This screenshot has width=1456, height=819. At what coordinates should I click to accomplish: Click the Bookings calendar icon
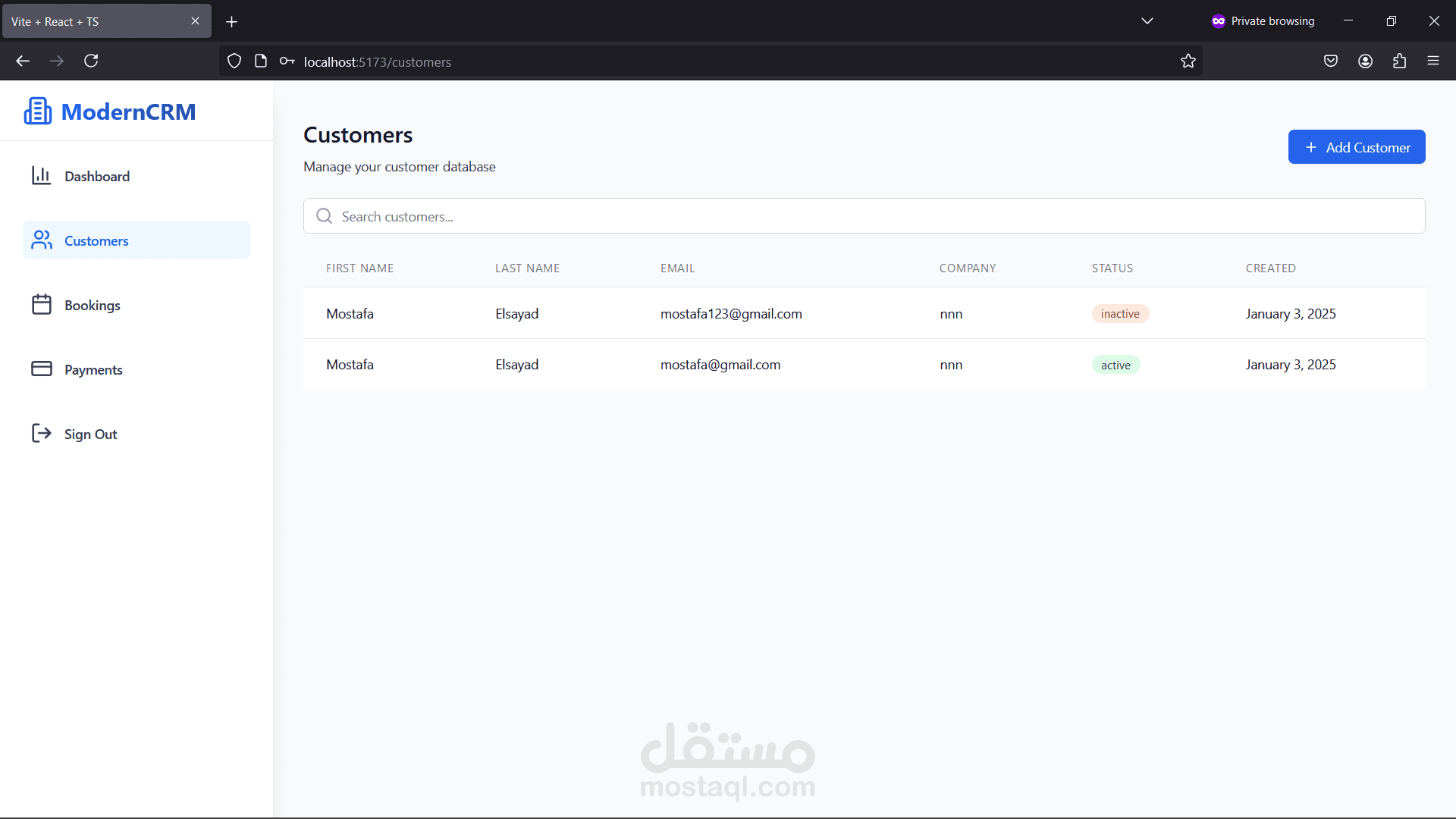pyautogui.click(x=41, y=305)
